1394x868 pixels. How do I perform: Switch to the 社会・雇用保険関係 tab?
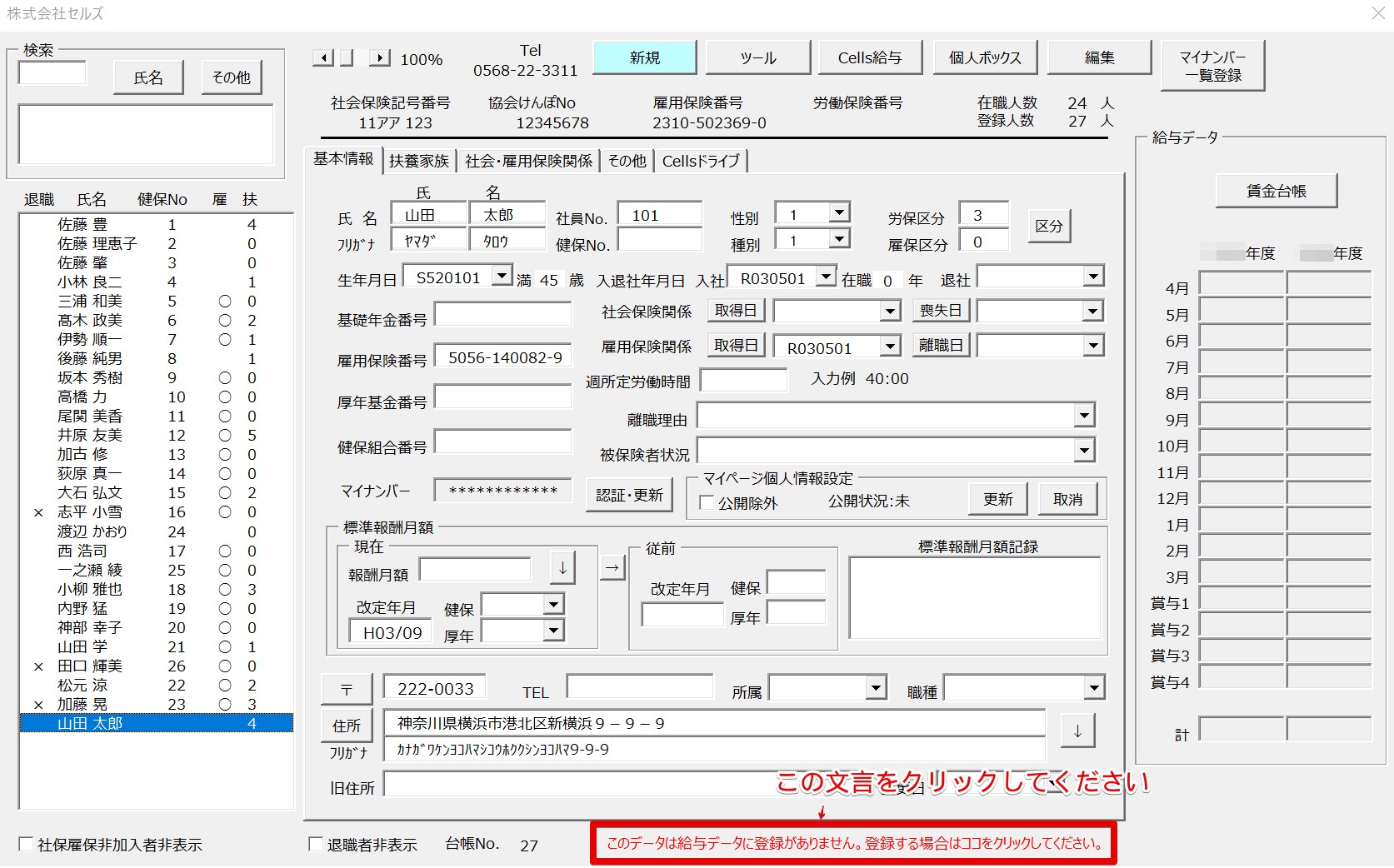click(529, 161)
